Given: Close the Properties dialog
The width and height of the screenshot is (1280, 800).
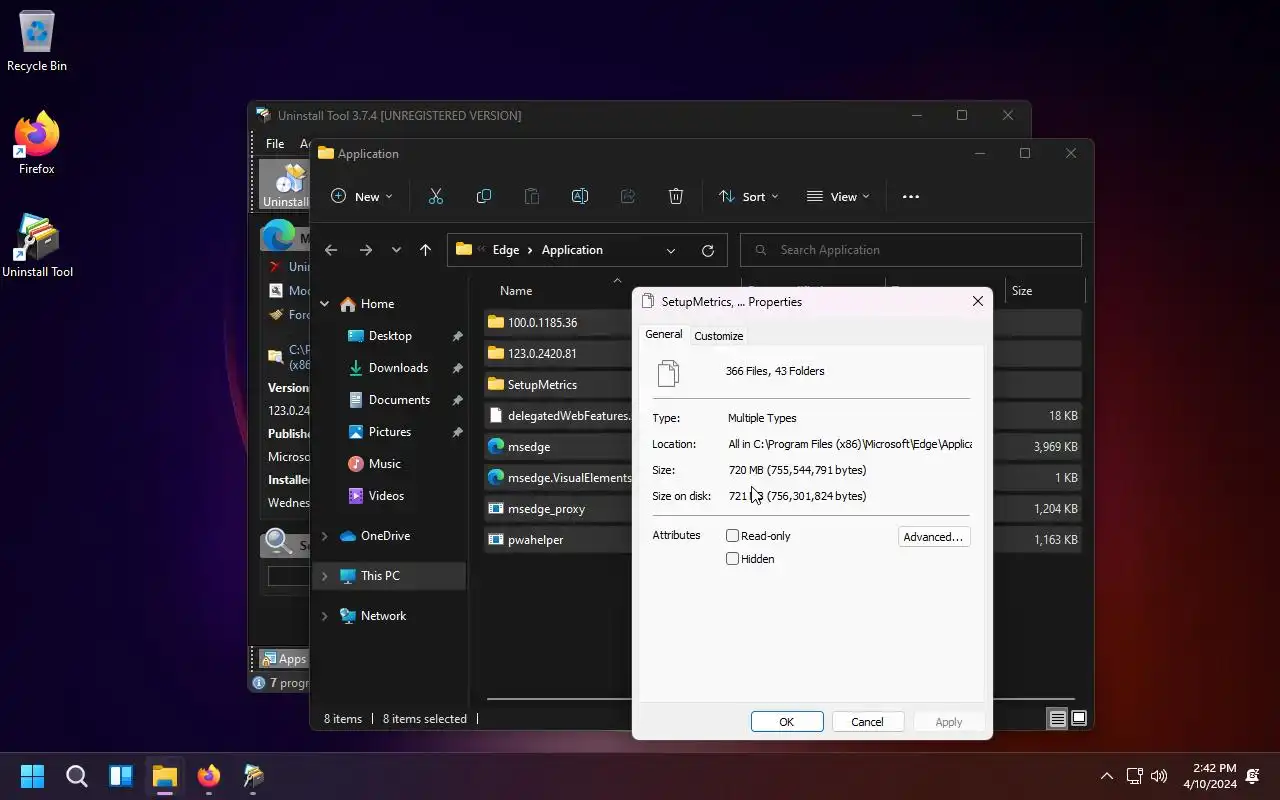Looking at the screenshot, I should point(978,301).
